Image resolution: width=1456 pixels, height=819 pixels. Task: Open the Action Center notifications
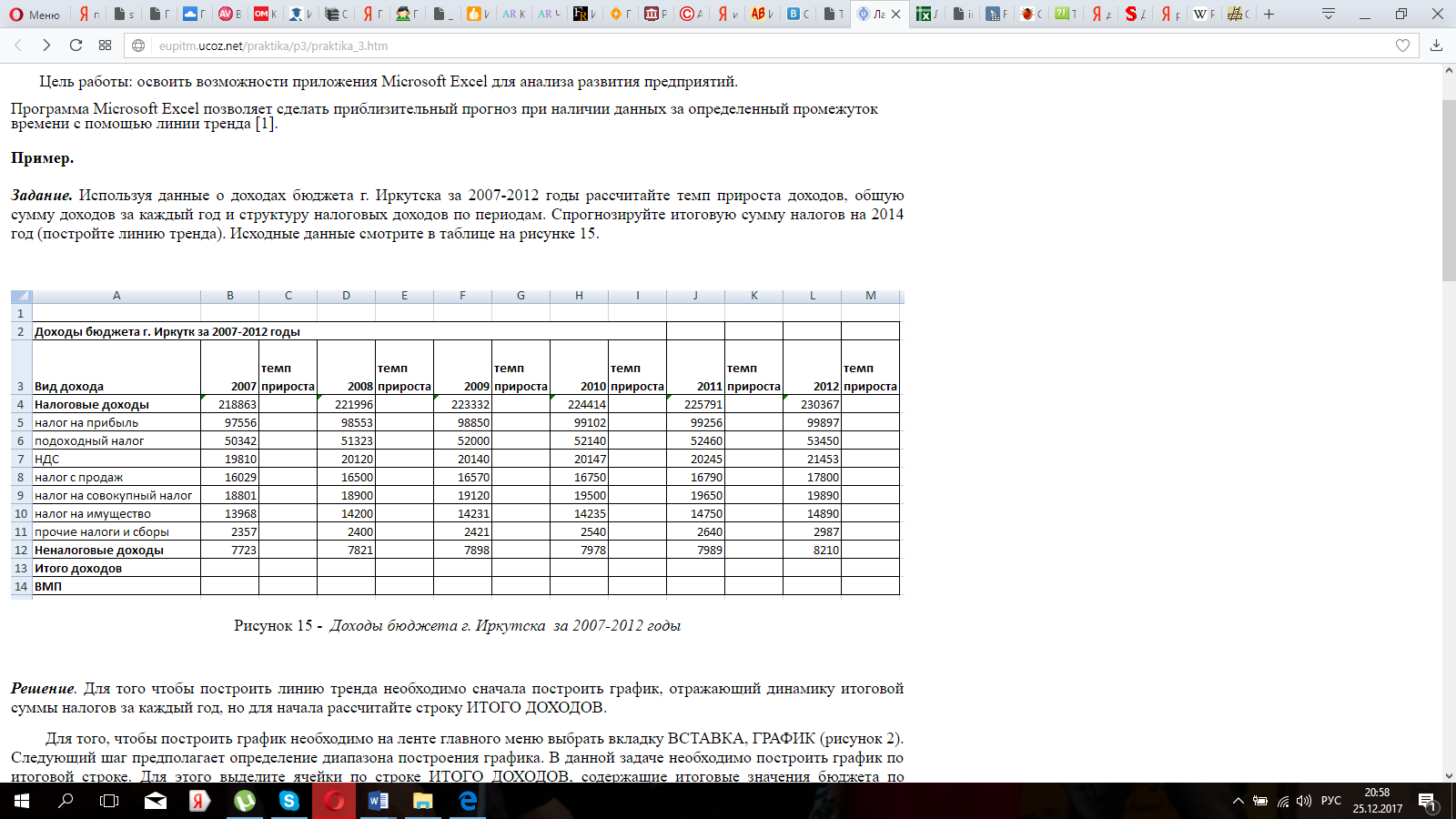coord(1427,801)
